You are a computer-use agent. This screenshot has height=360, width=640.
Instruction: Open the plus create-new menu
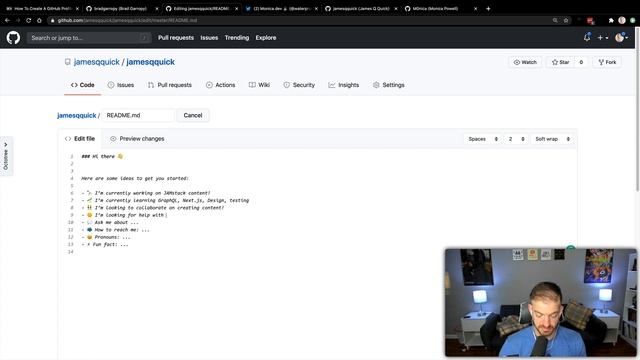pyautogui.click(x=602, y=38)
